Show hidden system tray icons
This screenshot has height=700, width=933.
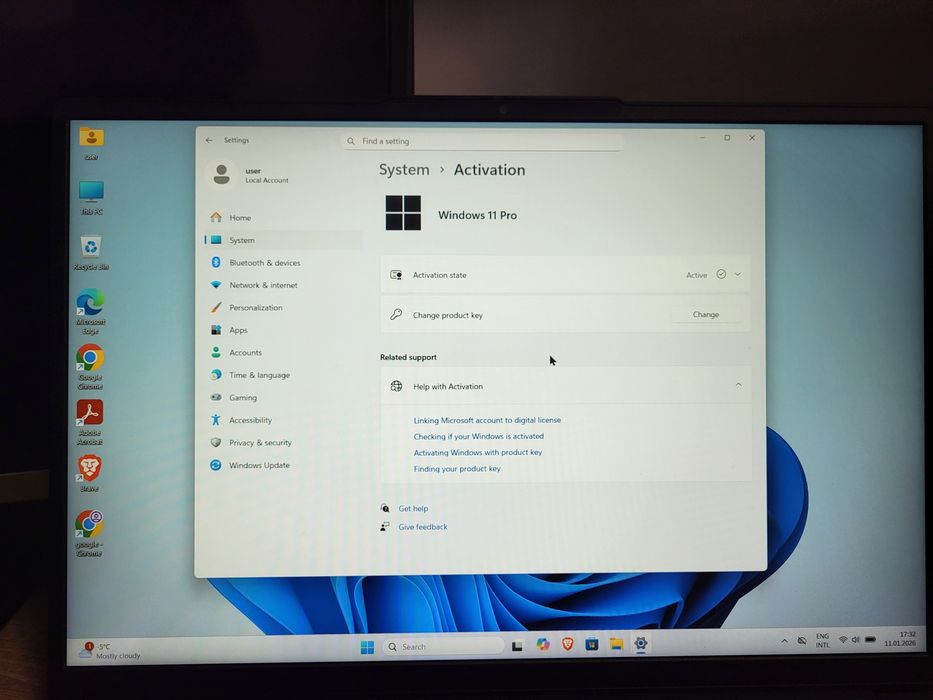tap(784, 641)
